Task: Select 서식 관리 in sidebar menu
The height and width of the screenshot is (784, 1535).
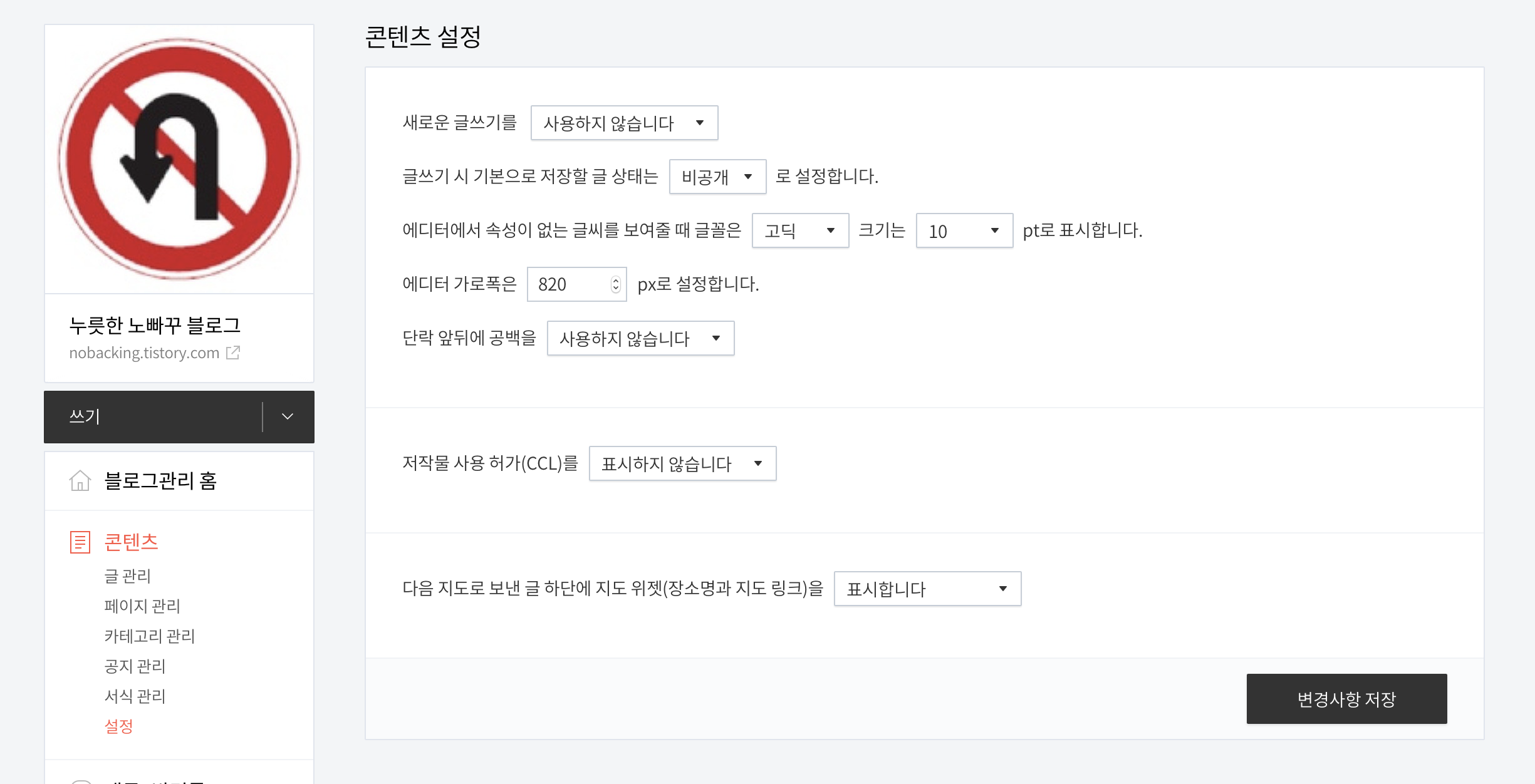Action: [x=135, y=696]
